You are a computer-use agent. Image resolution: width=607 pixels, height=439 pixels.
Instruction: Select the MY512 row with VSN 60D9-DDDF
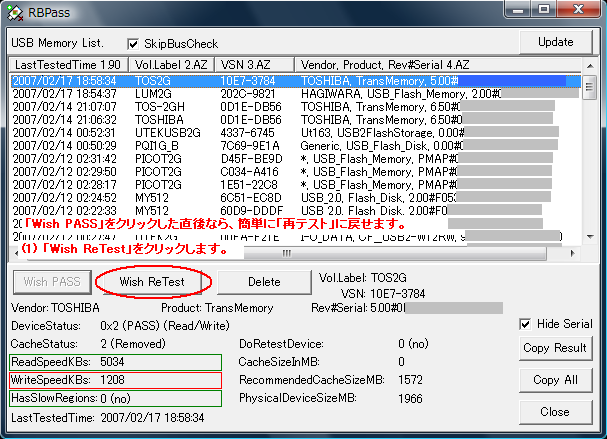[x=296, y=211]
